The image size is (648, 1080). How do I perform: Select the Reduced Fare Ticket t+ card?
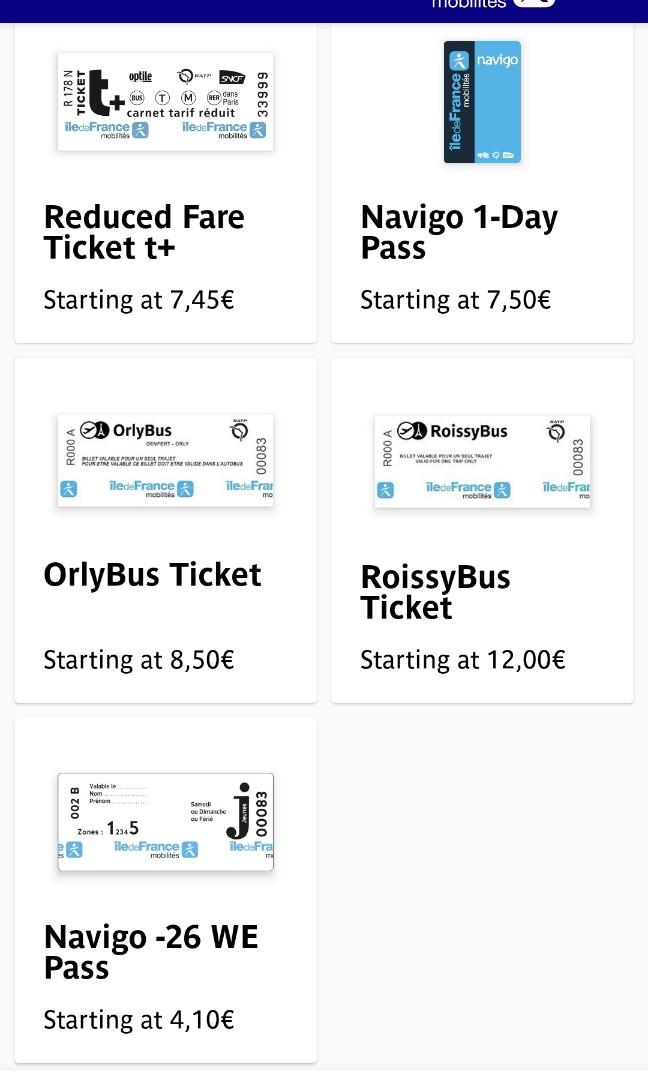[x=165, y=181]
